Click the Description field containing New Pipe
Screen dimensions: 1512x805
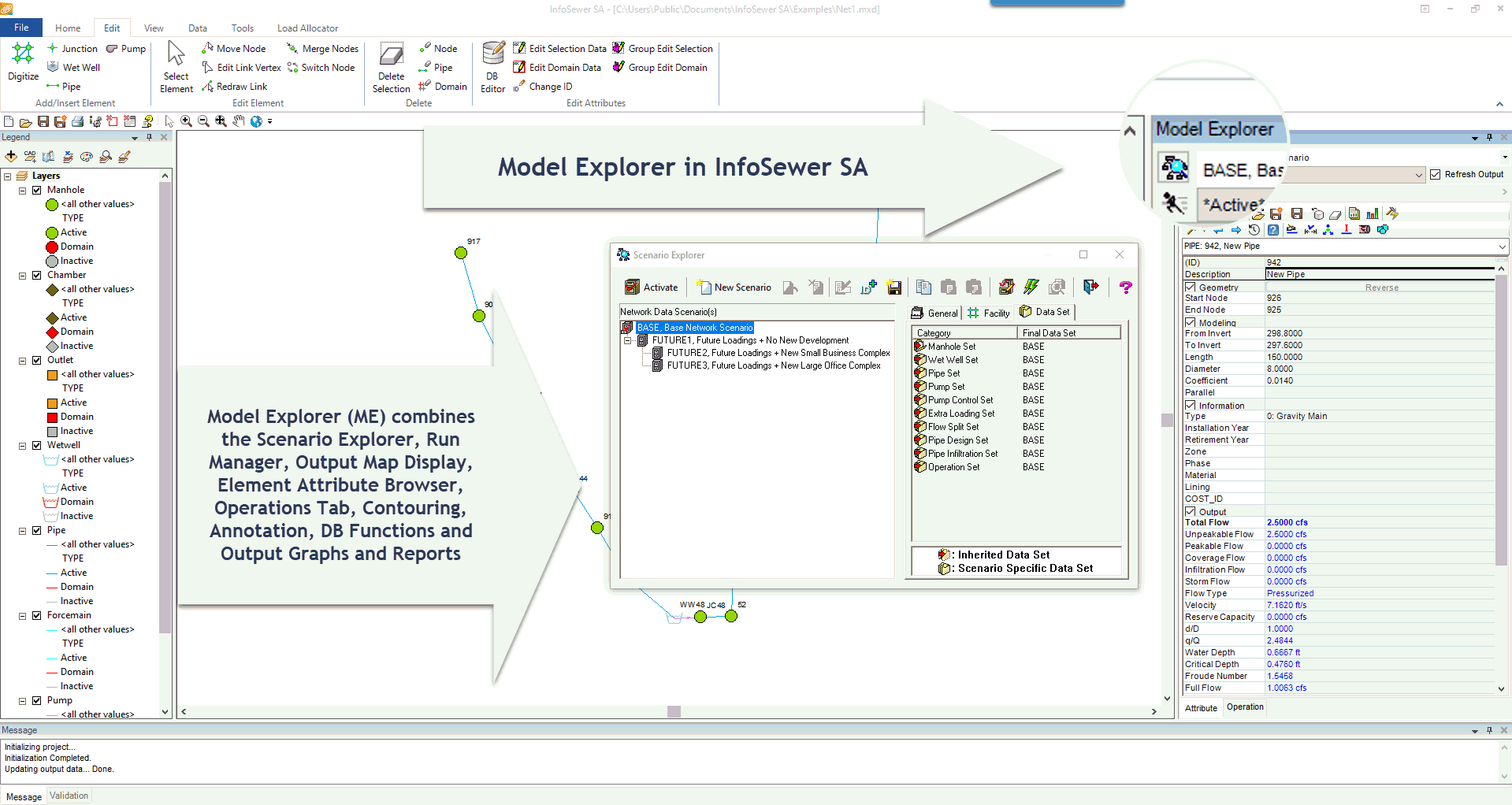tap(1380, 274)
